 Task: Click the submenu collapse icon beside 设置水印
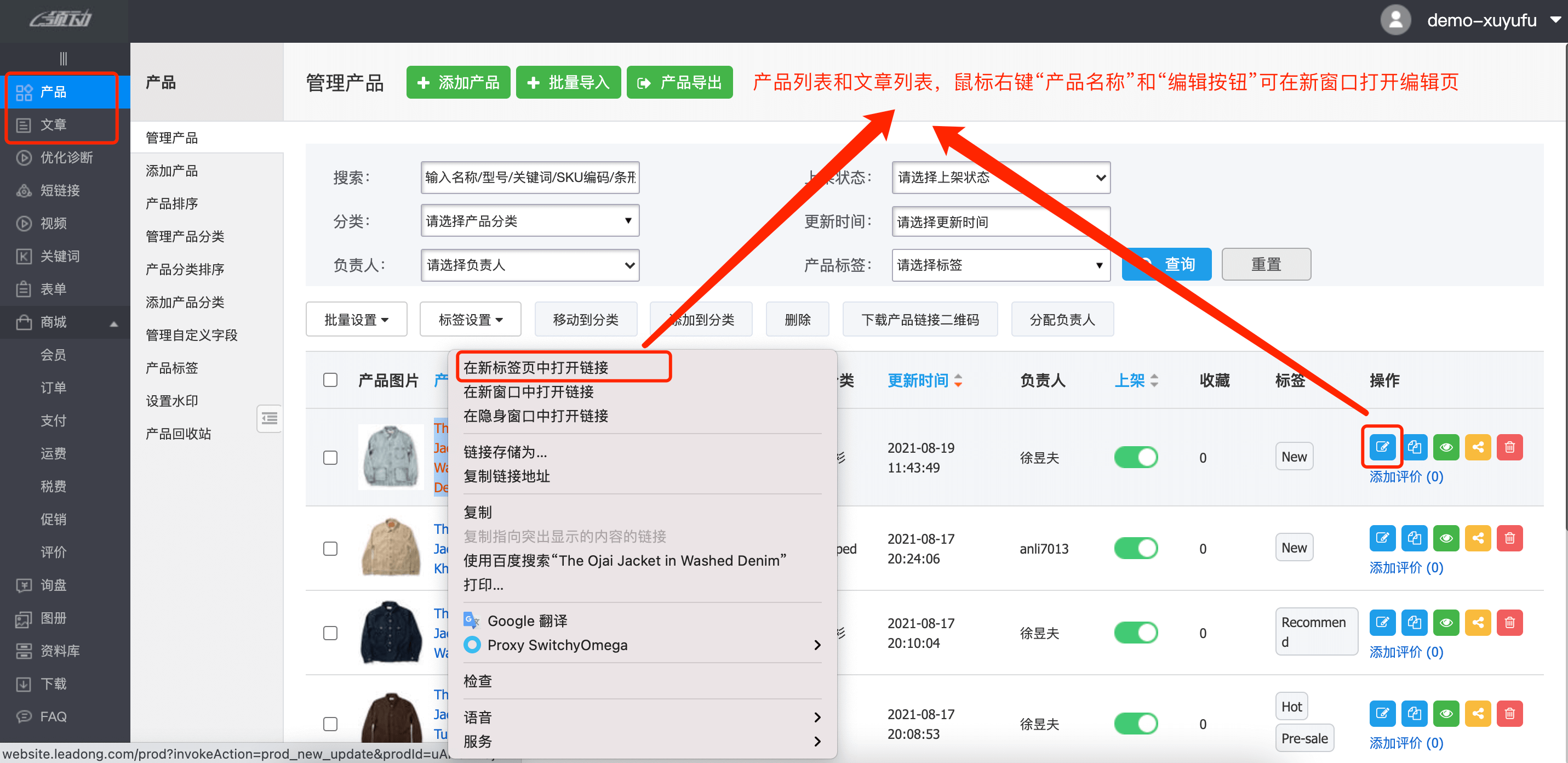pyautogui.click(x=269, y=418)
